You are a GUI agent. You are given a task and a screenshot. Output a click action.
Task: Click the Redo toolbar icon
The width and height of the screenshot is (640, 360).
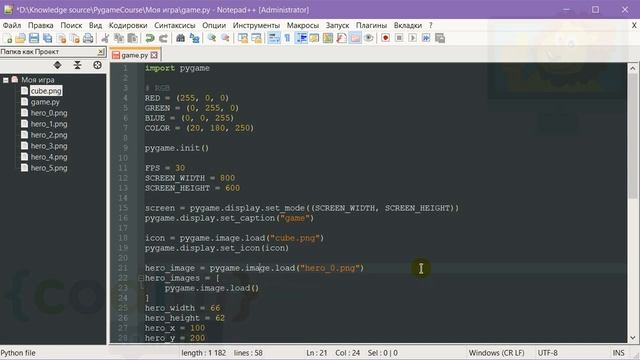point(163,38)
